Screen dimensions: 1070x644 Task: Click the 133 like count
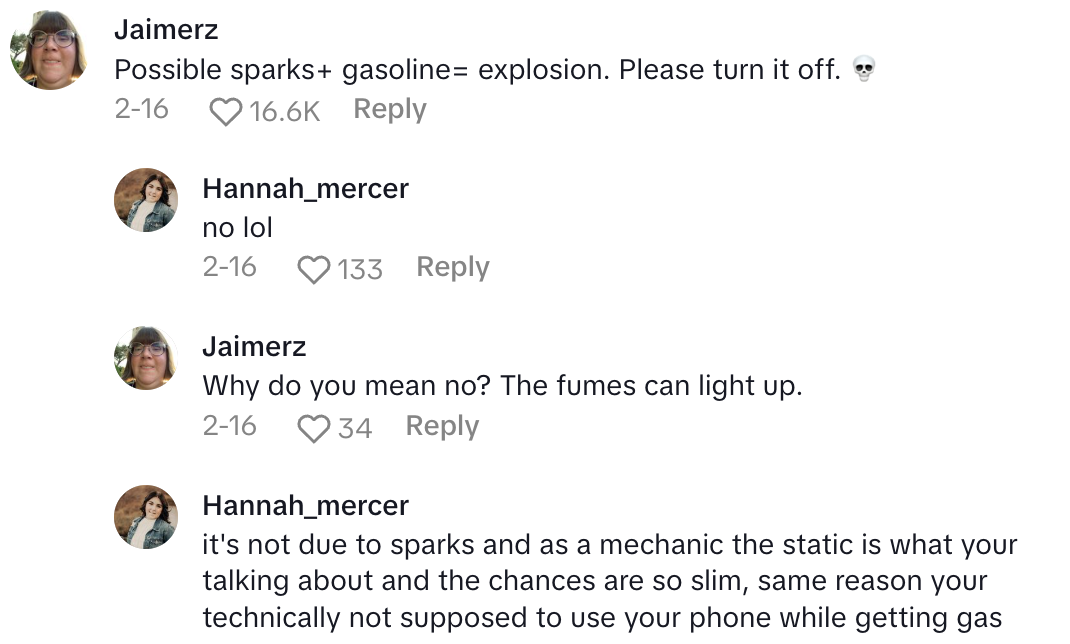[x=360, y=269]
